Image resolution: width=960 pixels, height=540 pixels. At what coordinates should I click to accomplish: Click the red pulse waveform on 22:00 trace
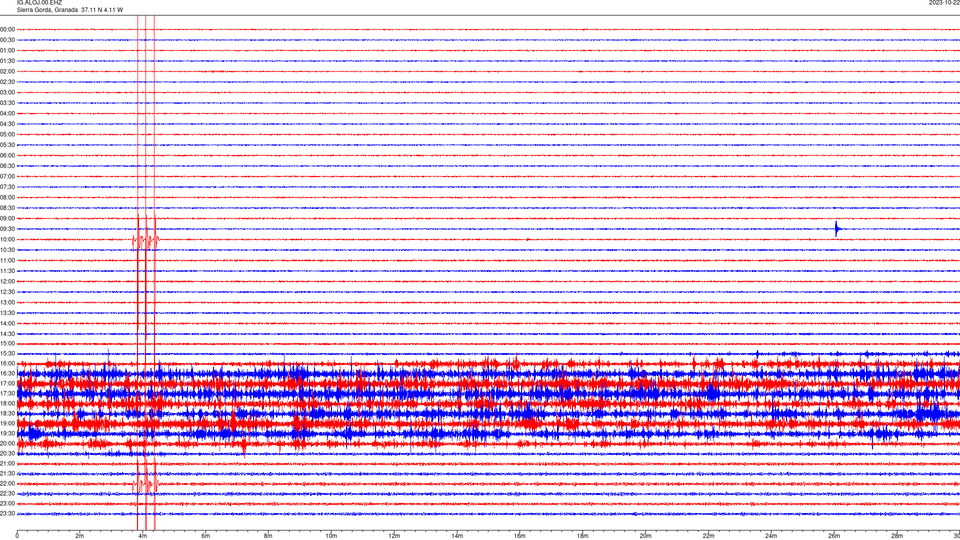click(146, 484)
